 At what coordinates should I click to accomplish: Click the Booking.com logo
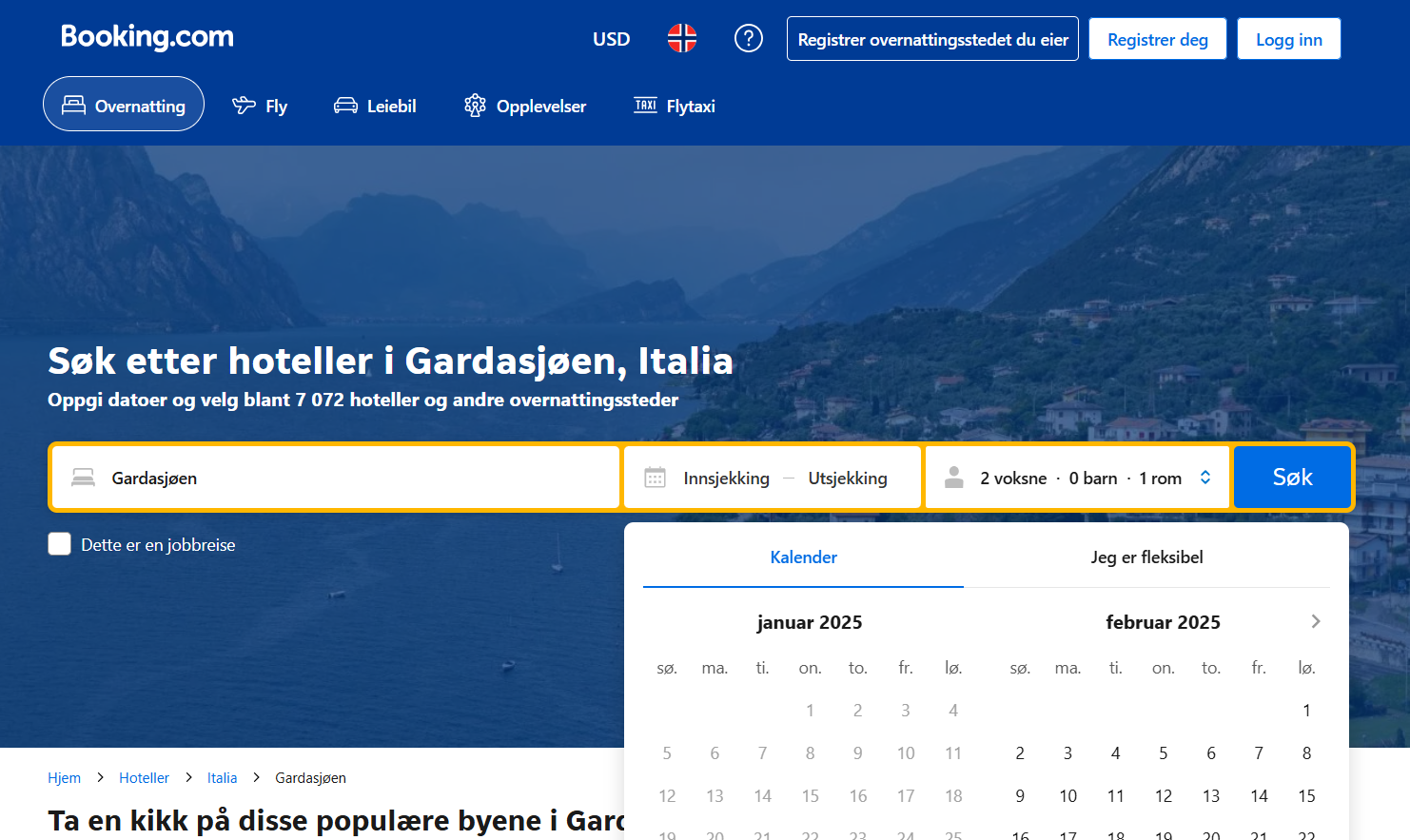pyautogui.click(x=147, y=37)
